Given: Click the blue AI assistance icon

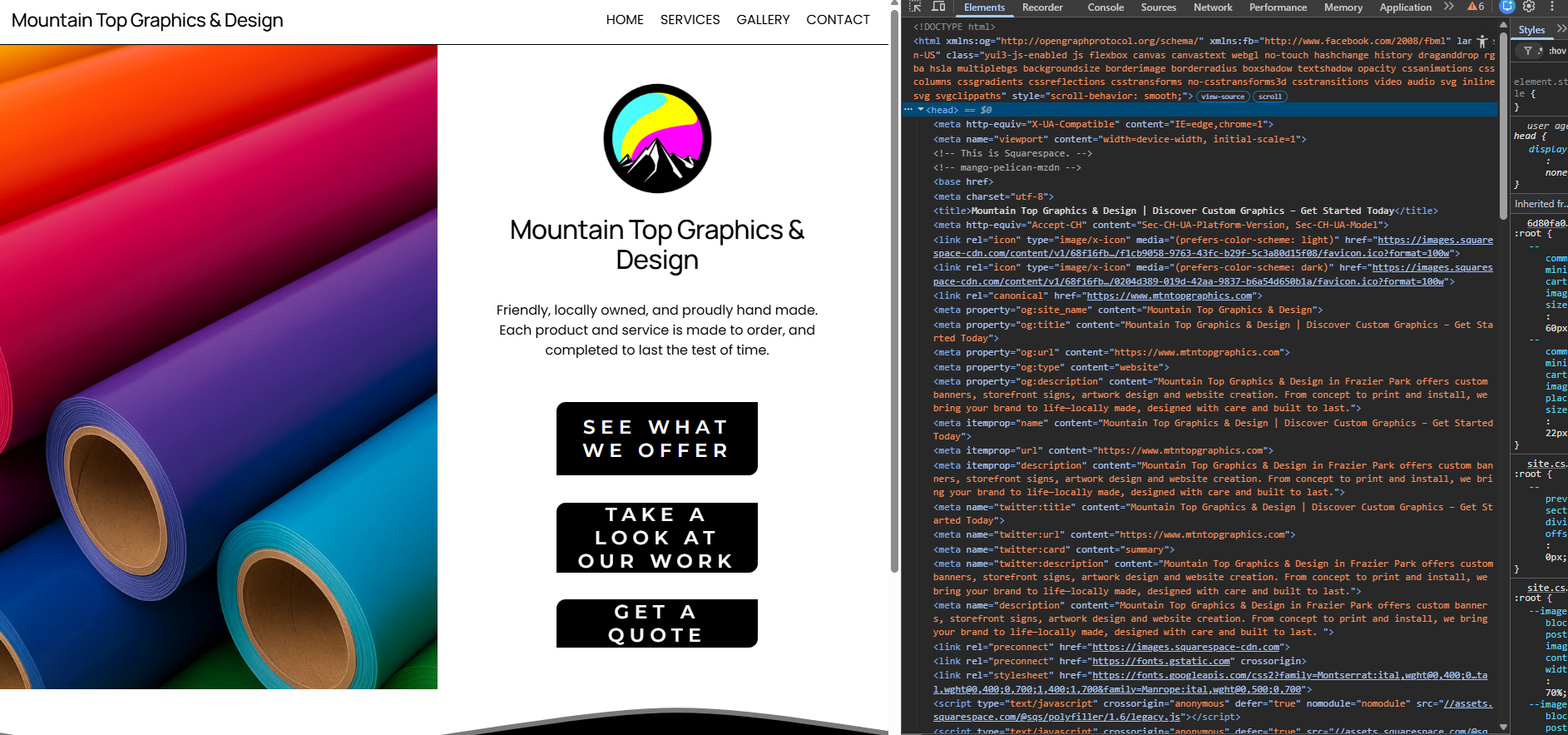Looking at the screenshot, I should [1506, 7].
